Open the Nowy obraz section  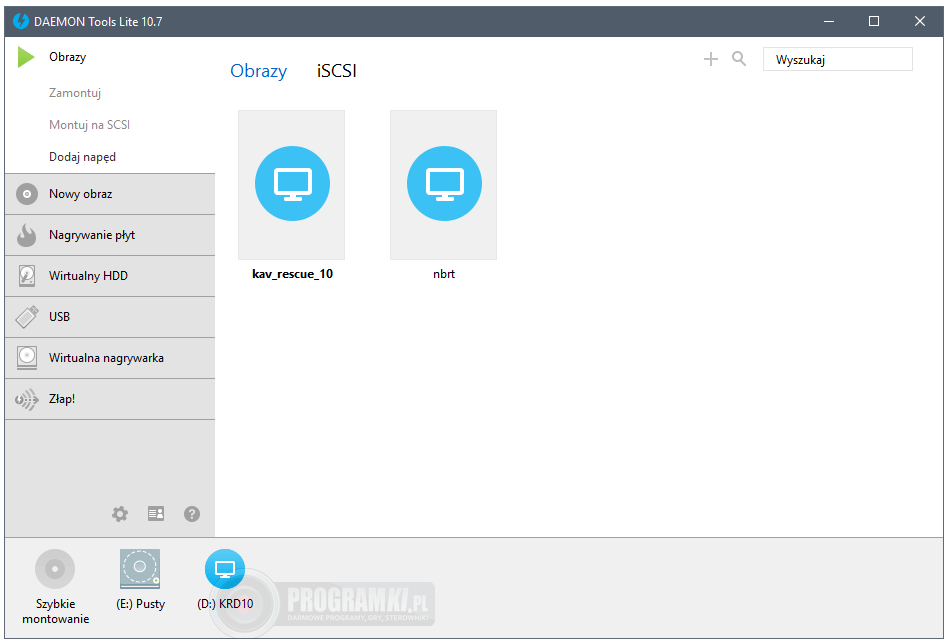110,194
